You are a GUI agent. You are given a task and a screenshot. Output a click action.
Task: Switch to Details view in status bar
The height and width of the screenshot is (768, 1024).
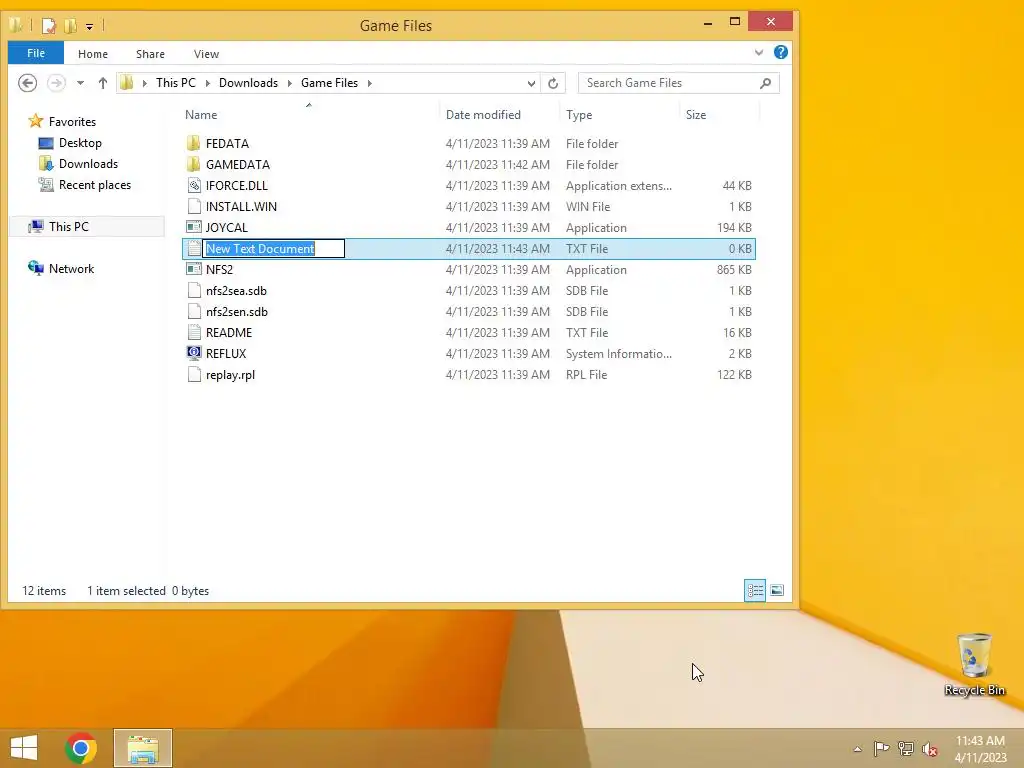point(755,590)
